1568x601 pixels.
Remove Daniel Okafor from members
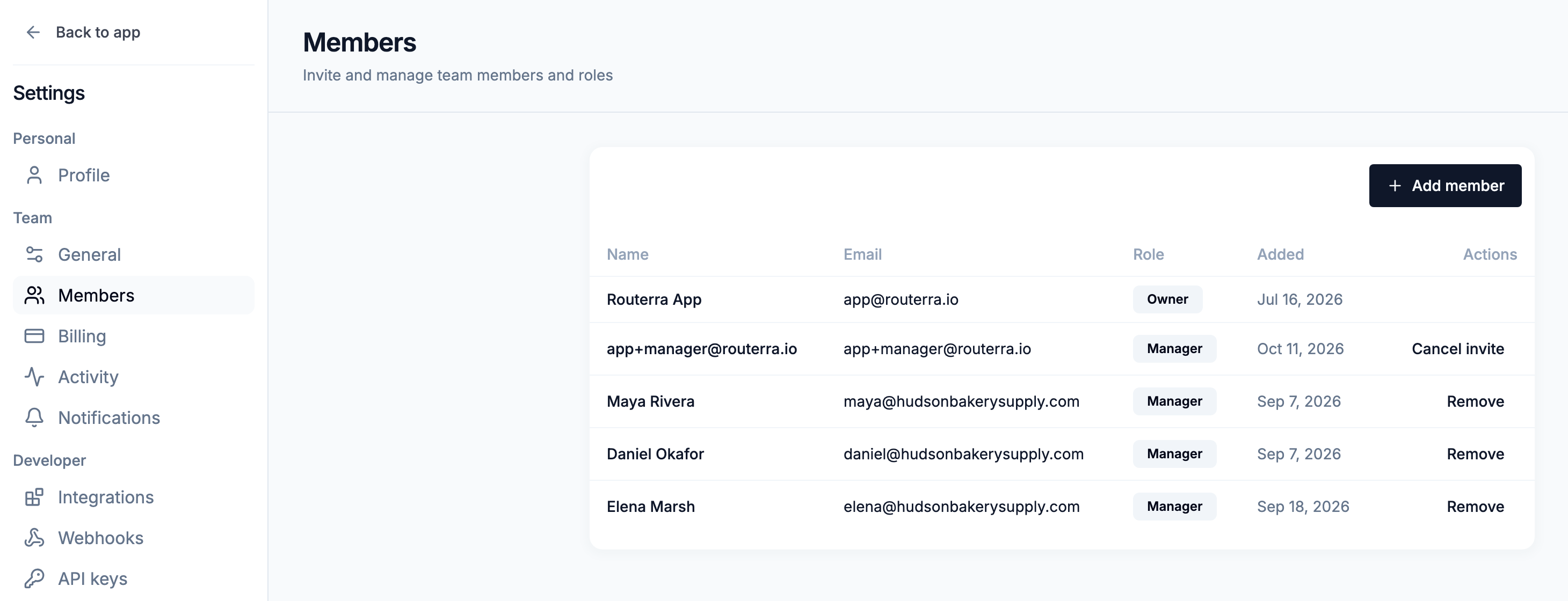pos(1476,454)
